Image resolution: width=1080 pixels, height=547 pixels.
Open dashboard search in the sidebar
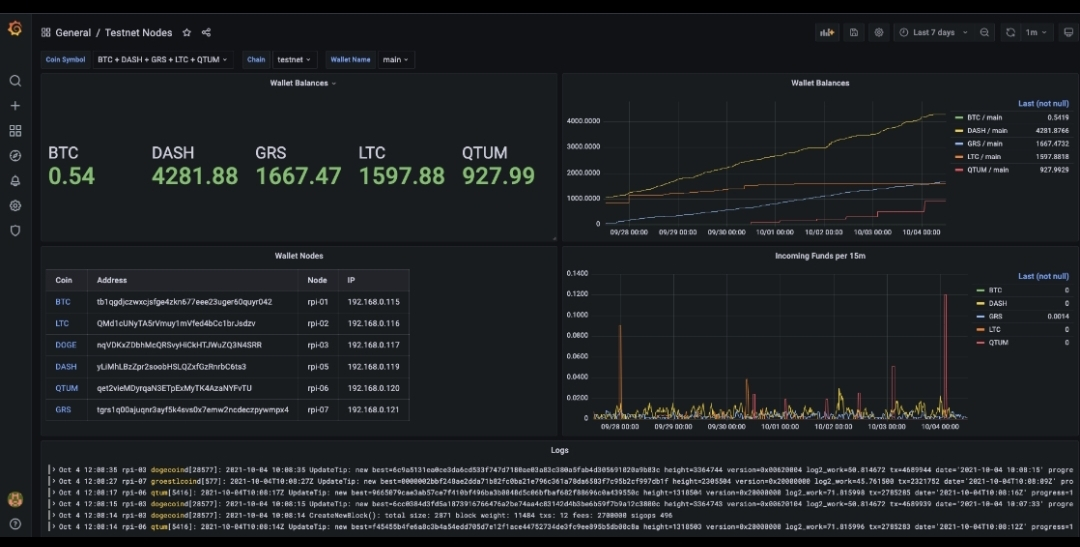point(15,81)
